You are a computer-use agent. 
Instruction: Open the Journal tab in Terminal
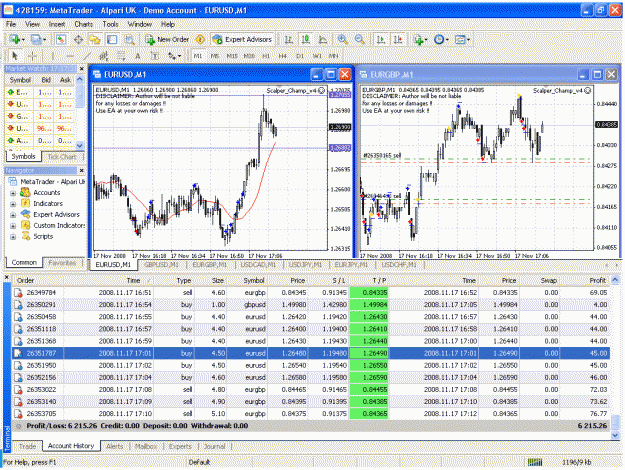(x=215, y=446)
